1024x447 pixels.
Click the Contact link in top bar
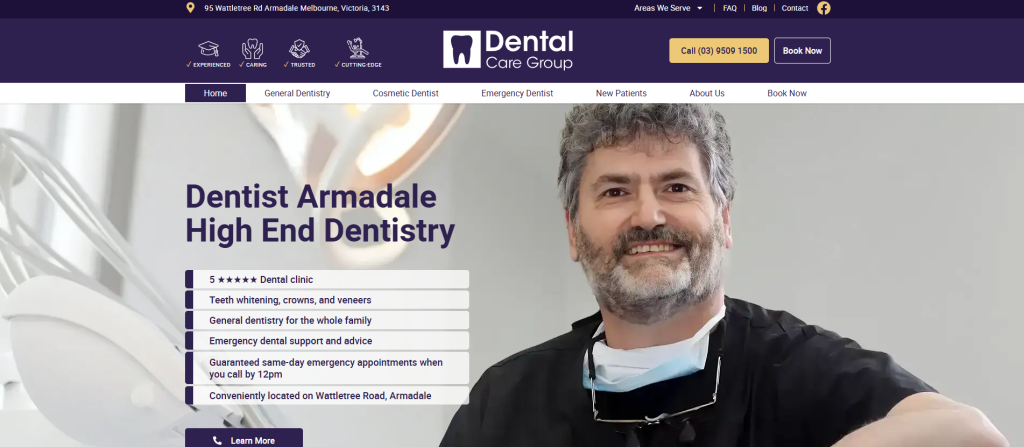pyautogui.click(x=795, y=8)
